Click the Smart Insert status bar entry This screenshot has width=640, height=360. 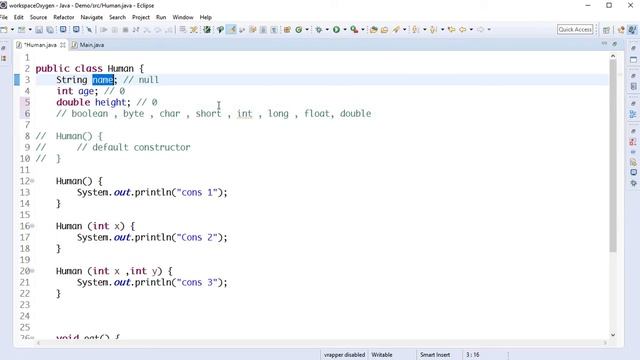[435, 355]
